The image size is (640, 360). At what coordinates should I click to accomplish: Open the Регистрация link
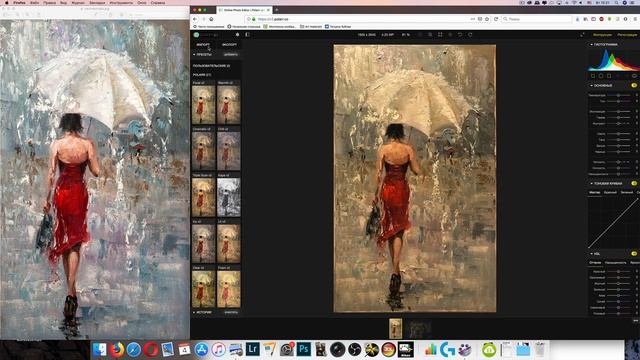(x=627, y=35)
